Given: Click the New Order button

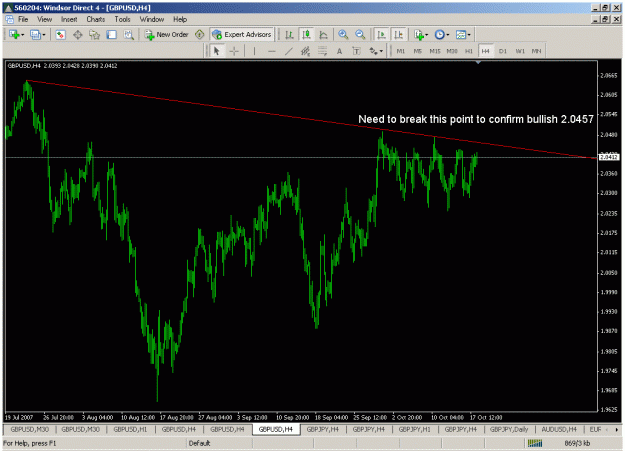Looking at the screenshot, I should (167, 35).
